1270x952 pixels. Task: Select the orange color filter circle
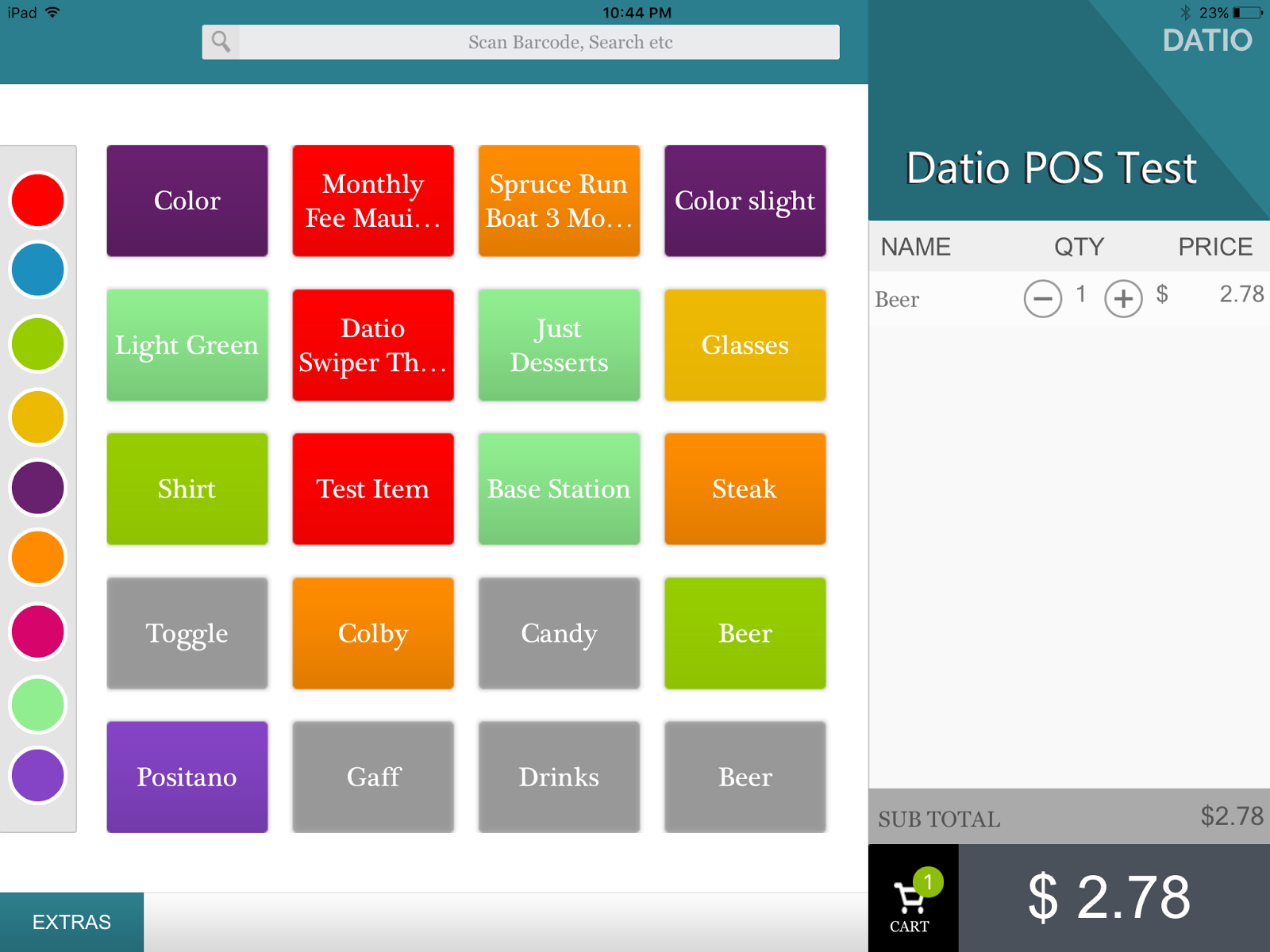pyautogui.click(x=37, y=558)
